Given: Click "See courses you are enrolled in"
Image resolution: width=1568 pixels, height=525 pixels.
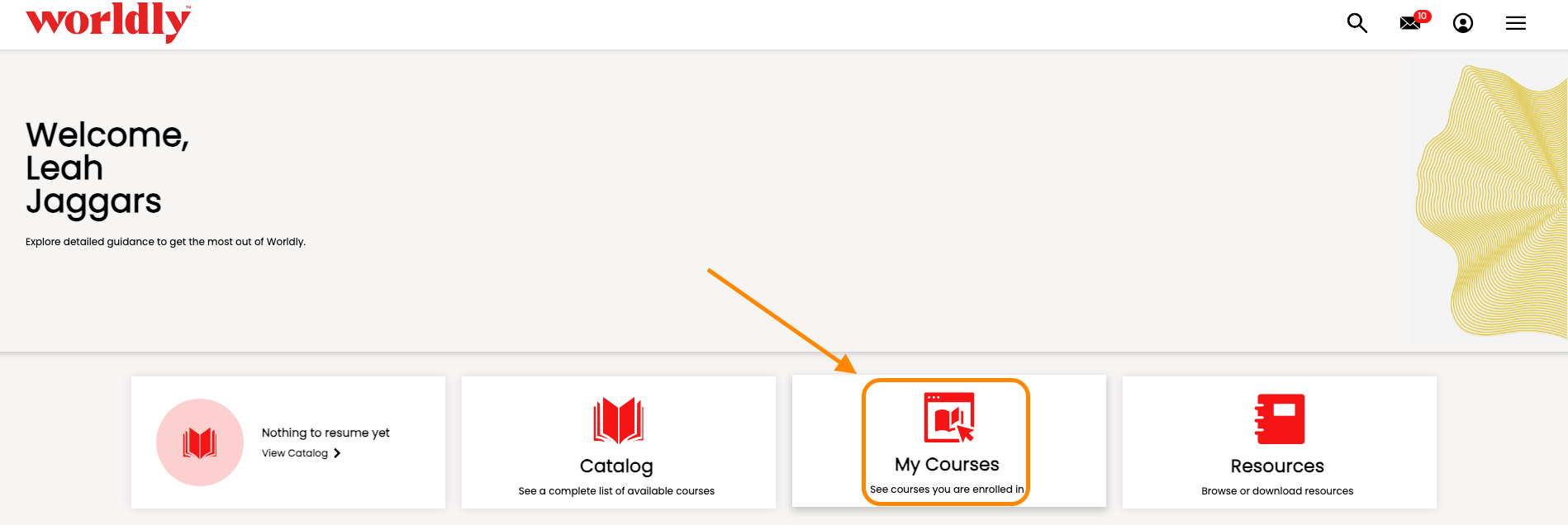Looking at the screenshot, I should tap(947, 490).
